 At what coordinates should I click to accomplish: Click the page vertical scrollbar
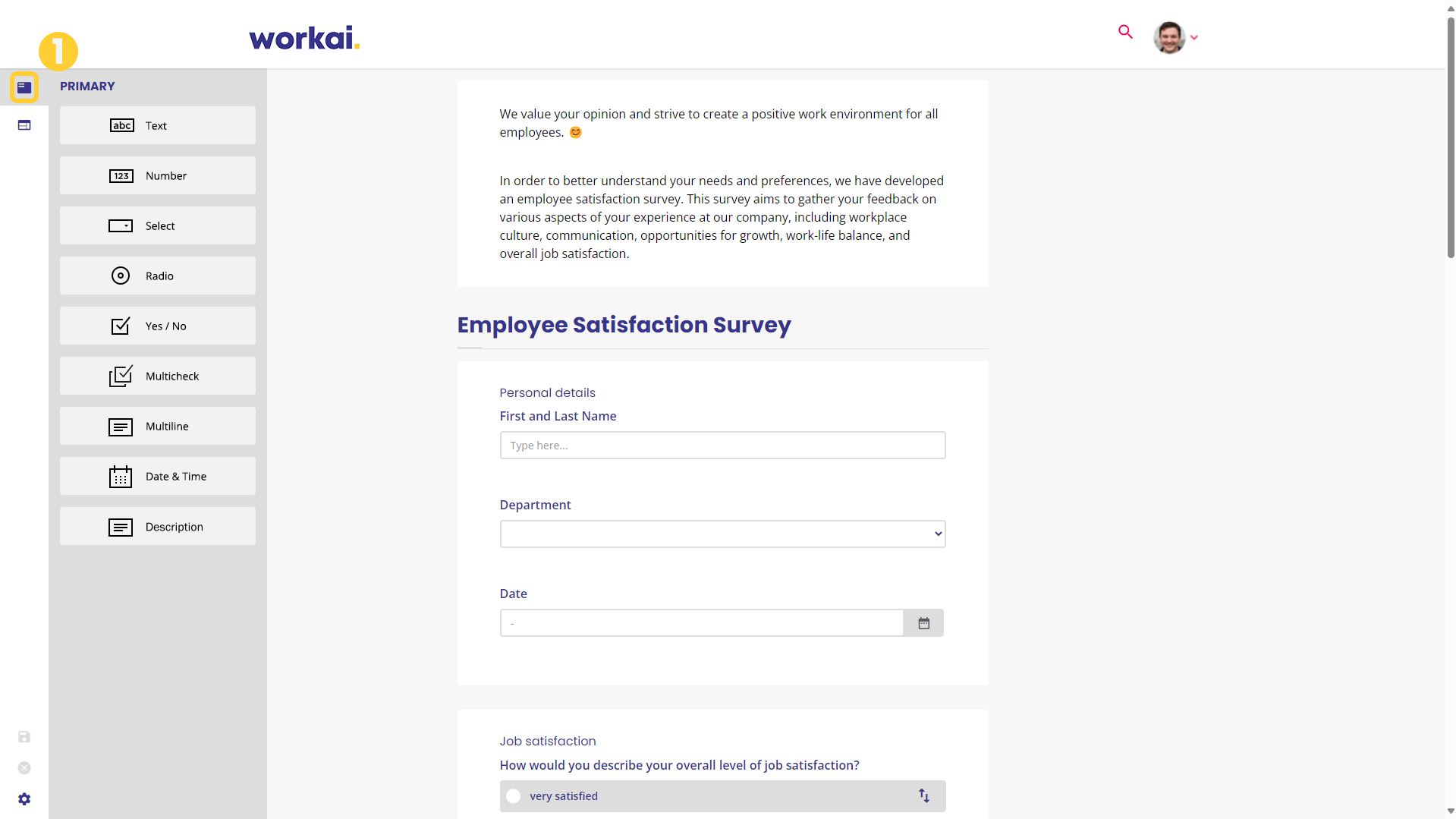tap(1451, 137)
